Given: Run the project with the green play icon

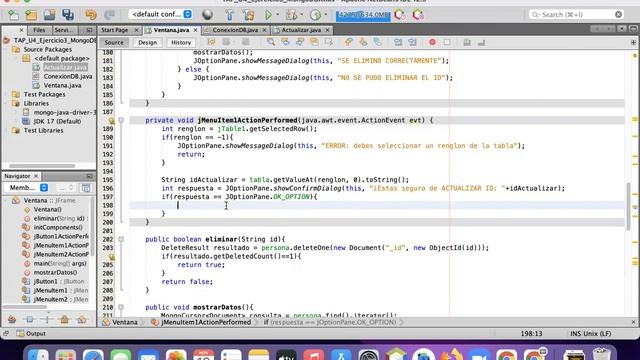Looking at the screenshot, I should (x=268, y=15).
